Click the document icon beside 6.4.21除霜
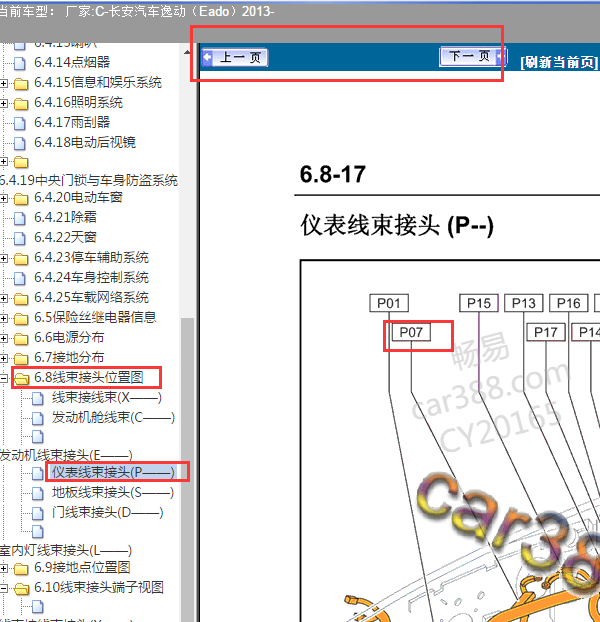The width and height of the screenshot is (600, 622). pos(20,218)
